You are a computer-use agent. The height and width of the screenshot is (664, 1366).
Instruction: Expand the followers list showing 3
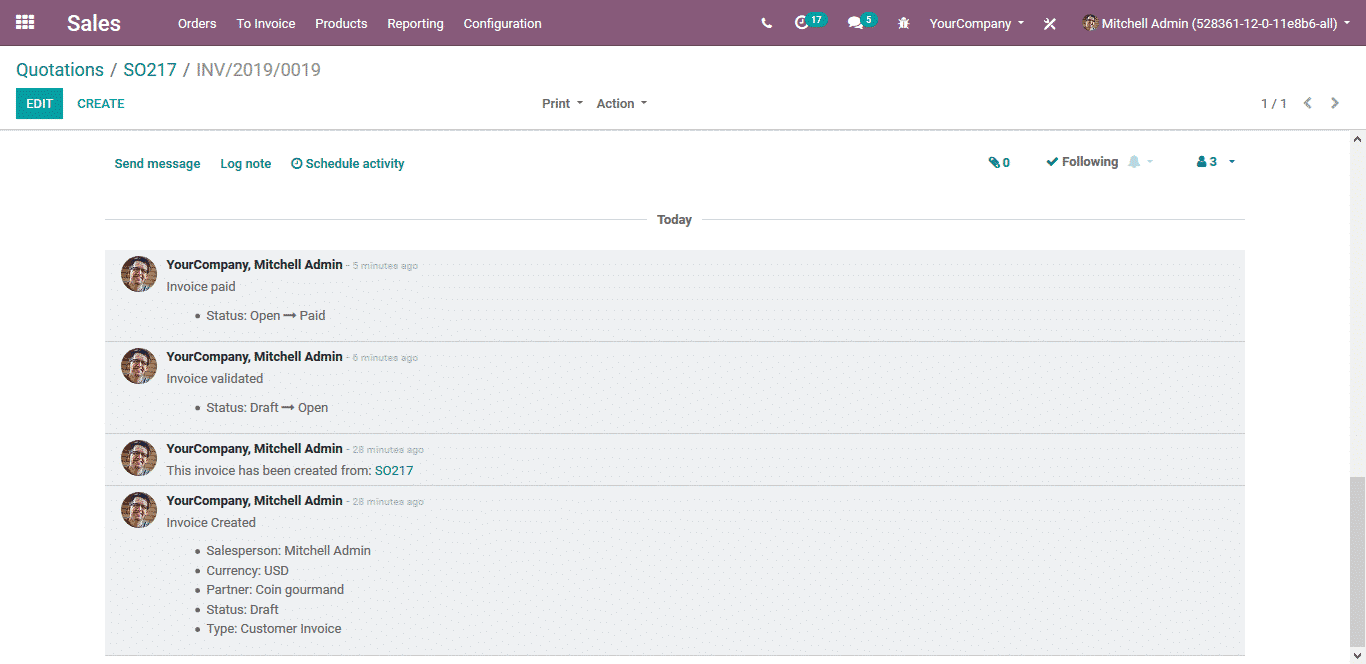pyautogui.click(x=1215, y=162)
